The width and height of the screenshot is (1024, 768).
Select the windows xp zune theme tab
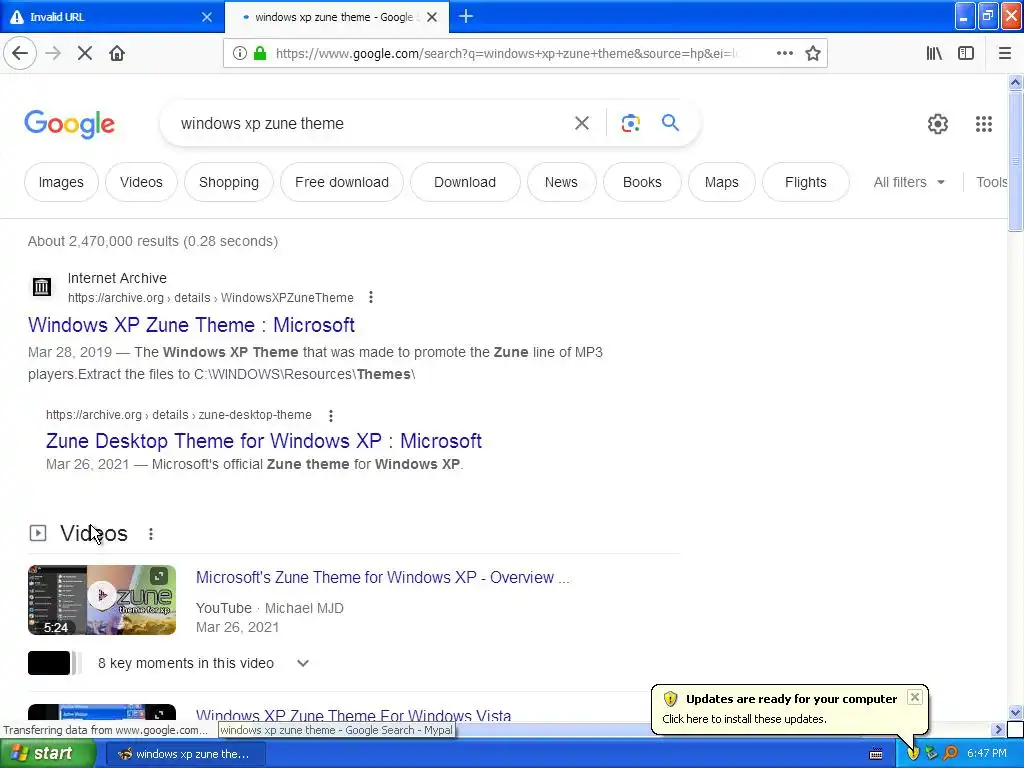pos(336,17)
